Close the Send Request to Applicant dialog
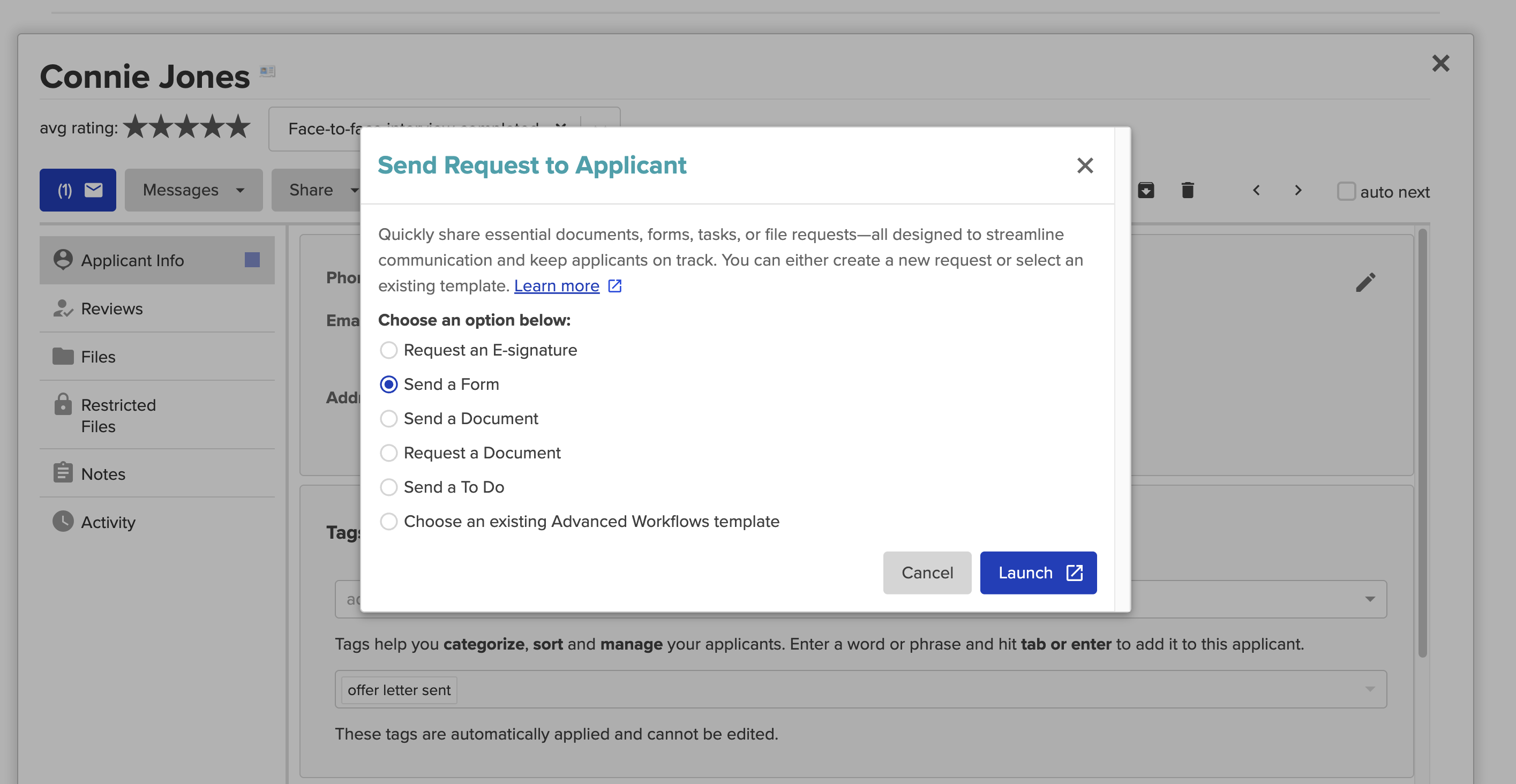 click(1085, 166)
